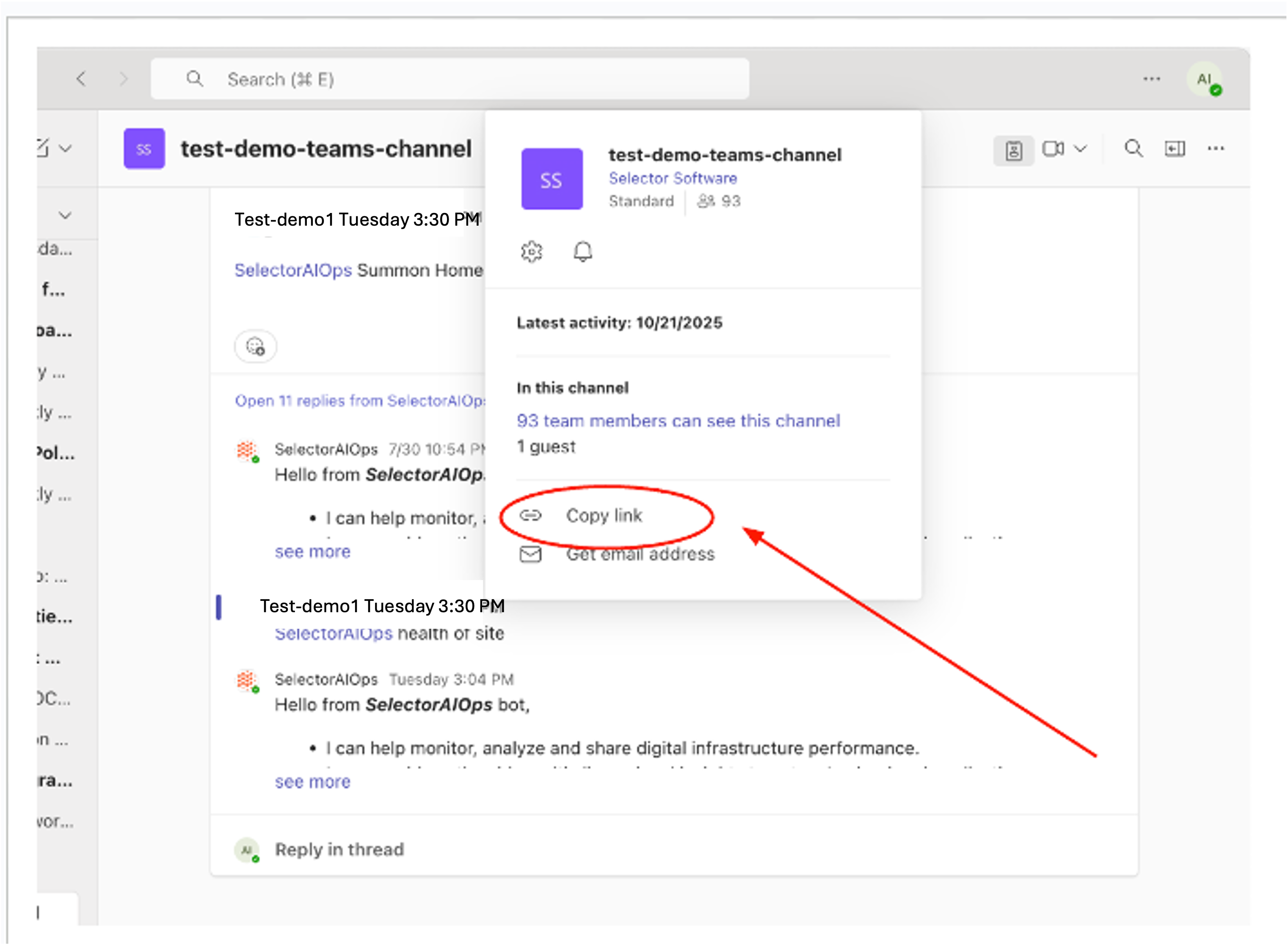The image size is (1288, 945).
Task: Go forward with the right arrow
Action: [x=123, y=79]
